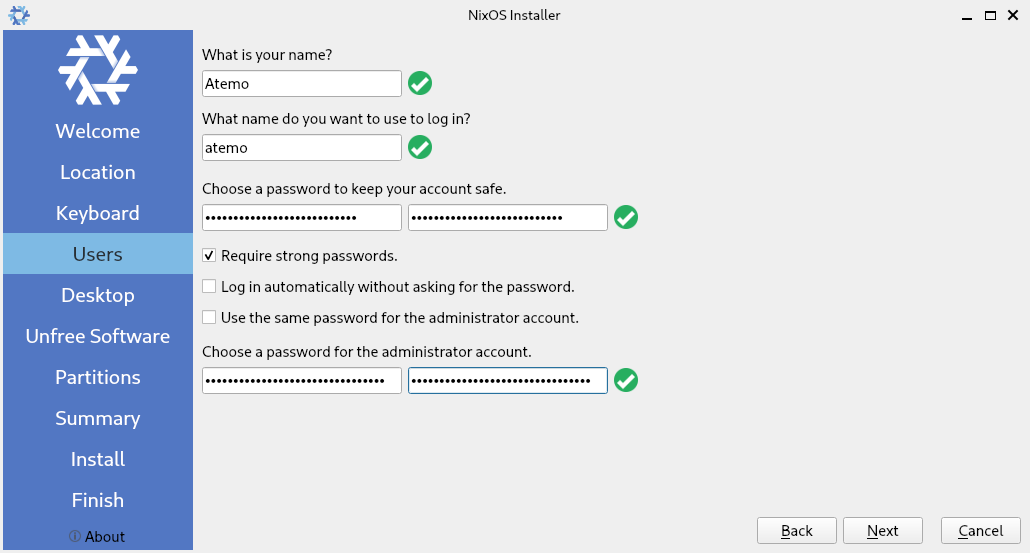The width and height of the screenshot is (1030, 553).
Task: Use same password for administrator account
Action: click(209, 318)
